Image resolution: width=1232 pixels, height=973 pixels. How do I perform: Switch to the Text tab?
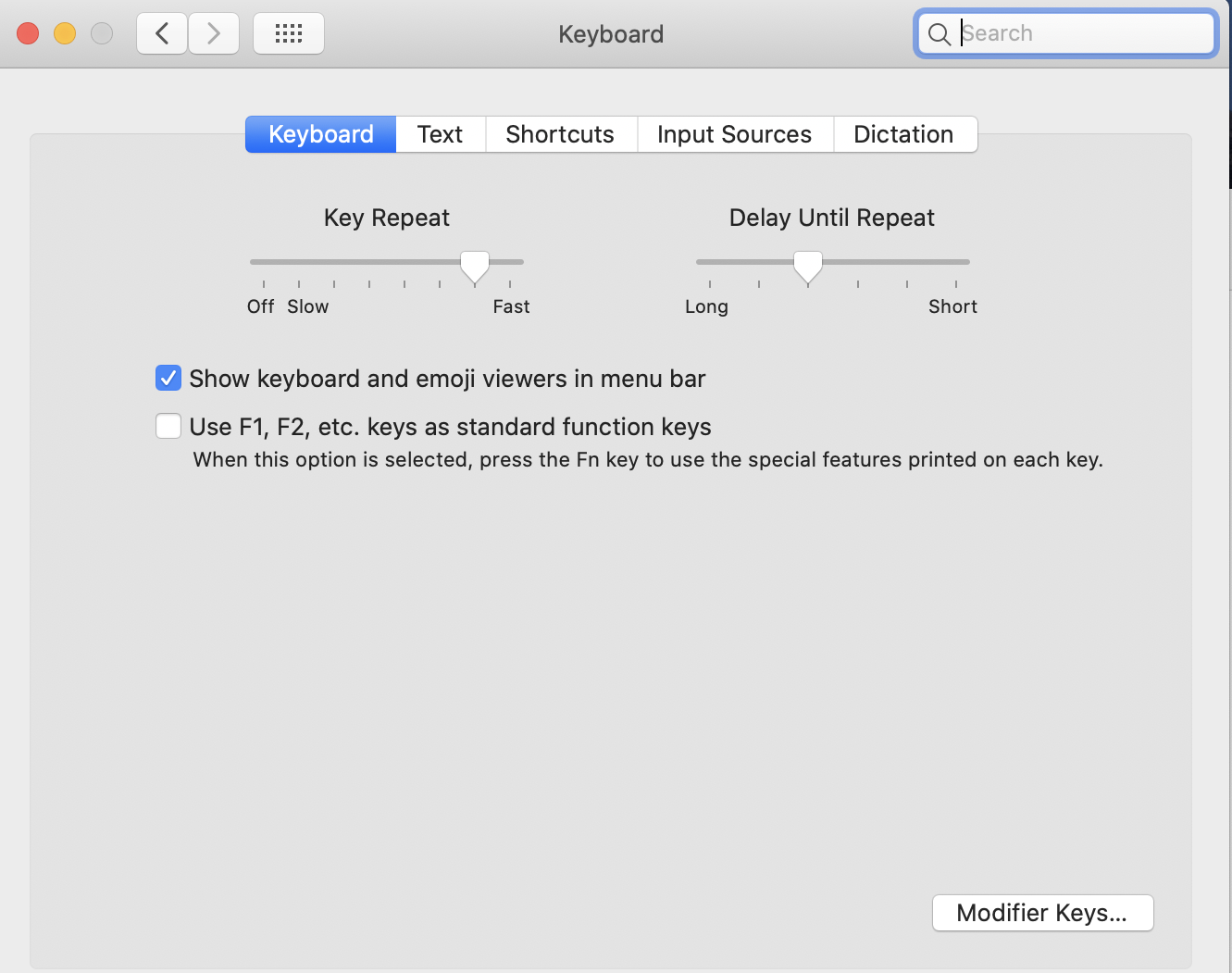tap(441, 134)
